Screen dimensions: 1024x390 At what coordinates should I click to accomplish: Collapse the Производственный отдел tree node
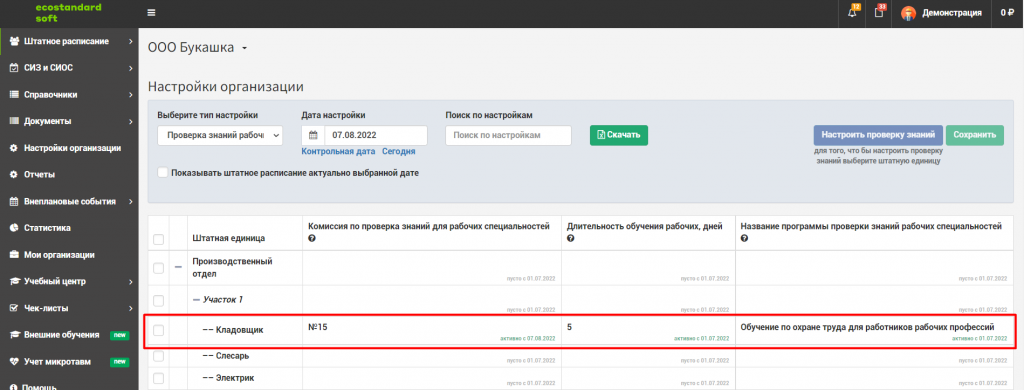tap(178, 267)
